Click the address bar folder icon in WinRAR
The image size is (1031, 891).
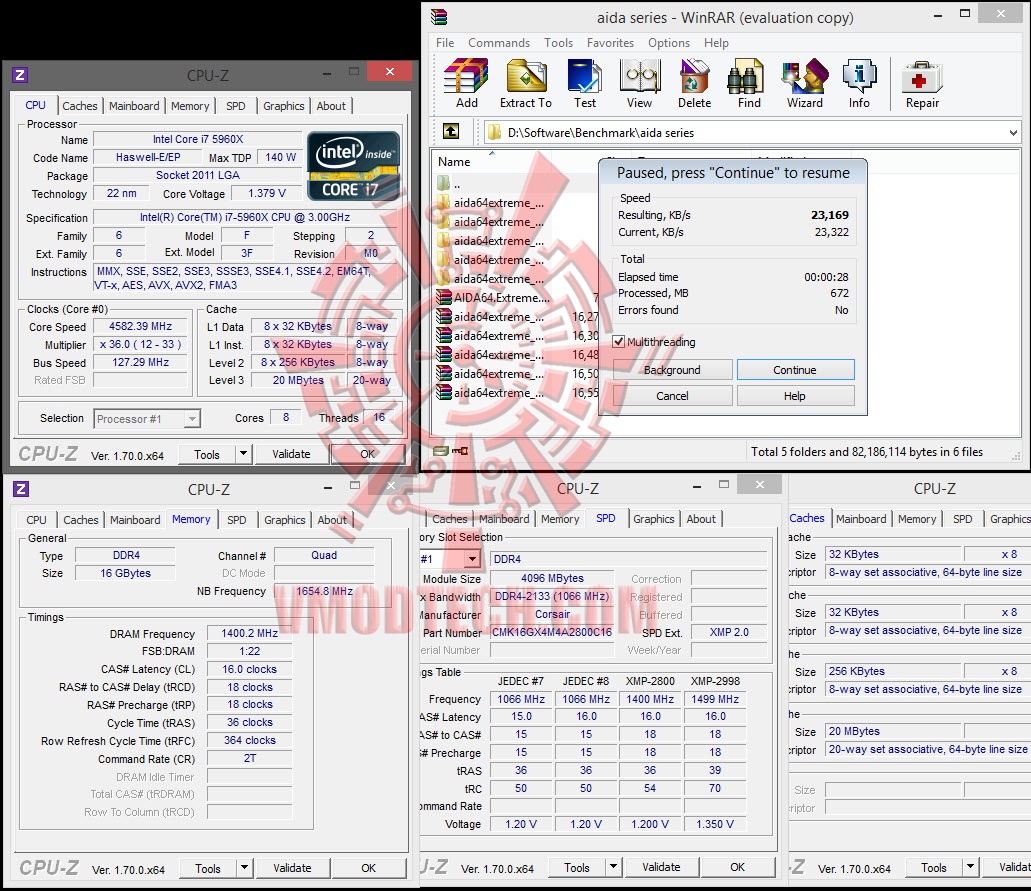[493, 133]
